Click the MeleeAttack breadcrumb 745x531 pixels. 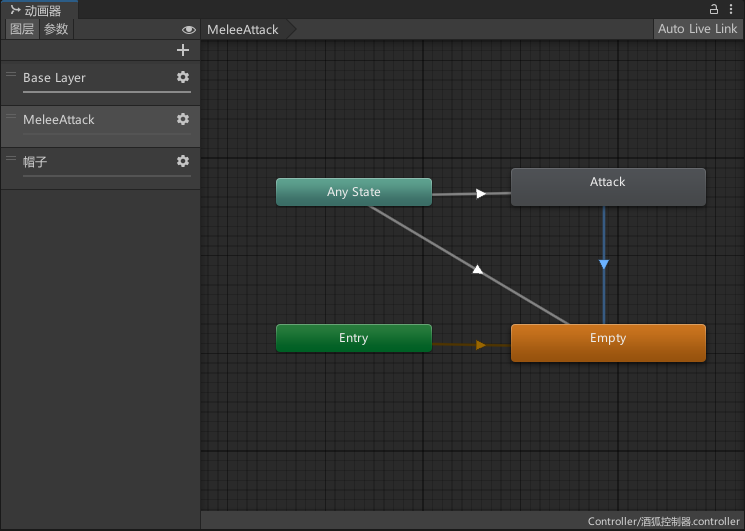tap(243, 30)
